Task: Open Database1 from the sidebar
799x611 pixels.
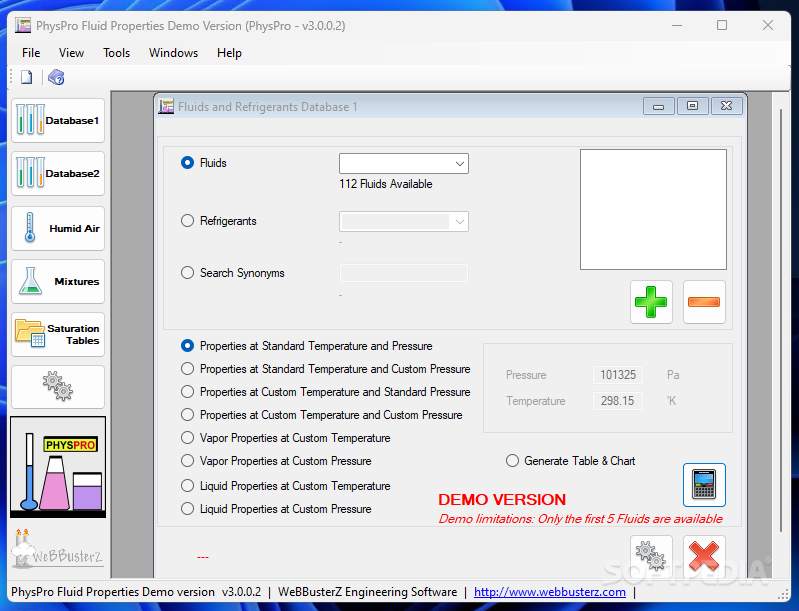Action: click(58, 121)
